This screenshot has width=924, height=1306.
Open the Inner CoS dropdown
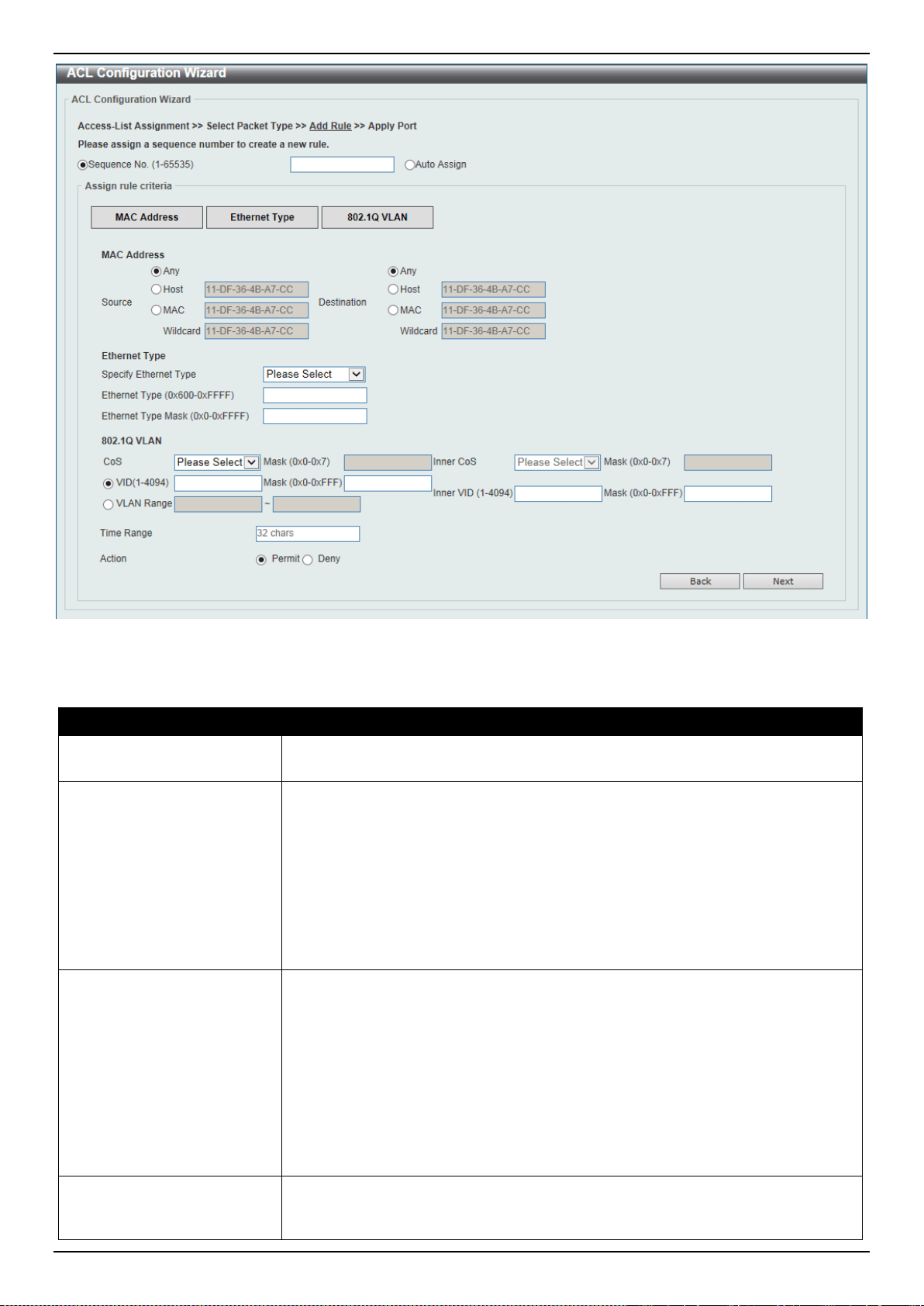click(x=557, y=462)
